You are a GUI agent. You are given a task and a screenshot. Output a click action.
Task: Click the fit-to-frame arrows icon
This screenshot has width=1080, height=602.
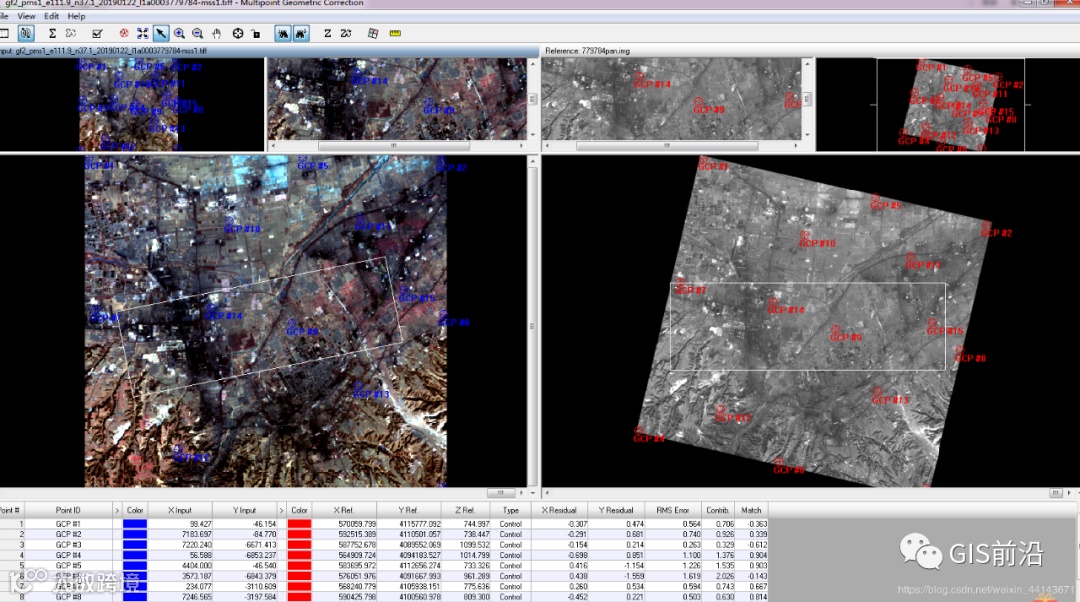[143, 34]
